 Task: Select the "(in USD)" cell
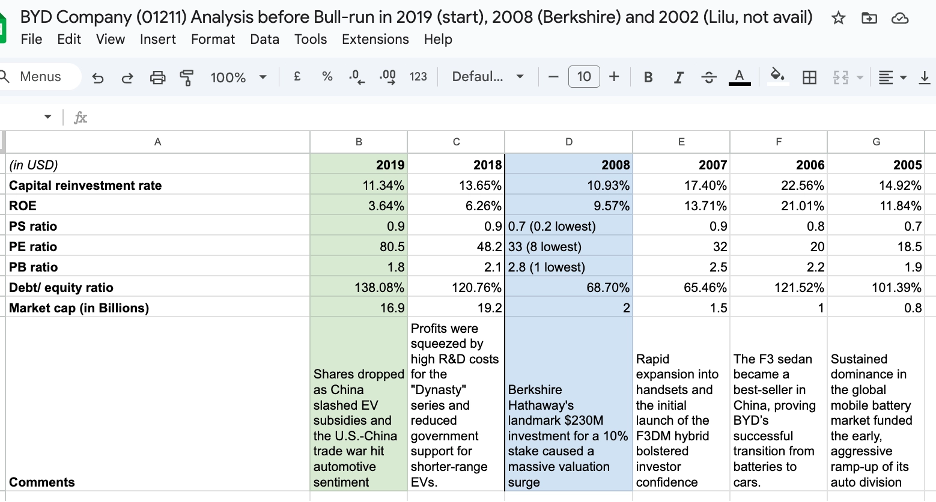coord(158,164)
